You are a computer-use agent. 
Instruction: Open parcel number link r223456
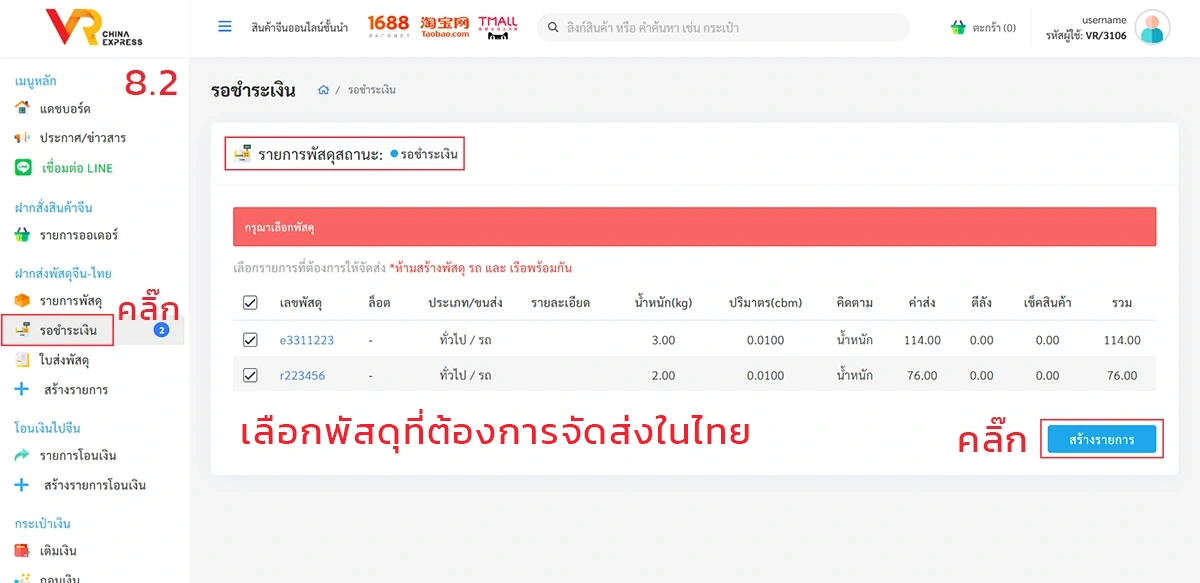(302, 376)
